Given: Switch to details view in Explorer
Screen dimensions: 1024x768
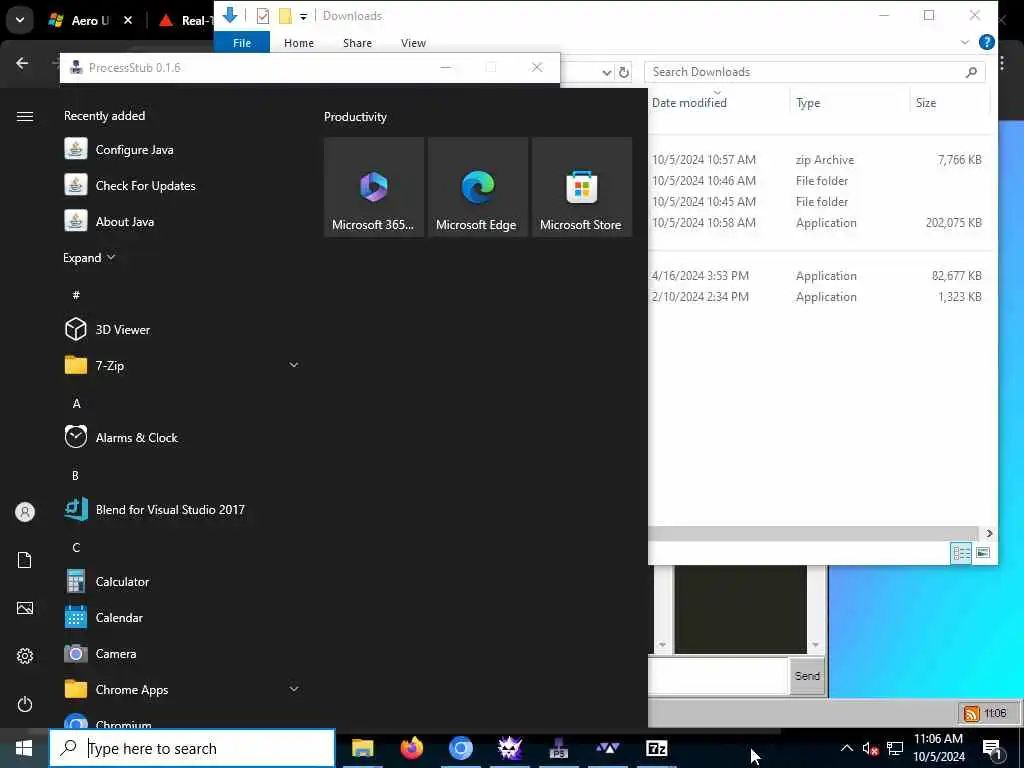Looking at the screenshot, I should (961, 553).
